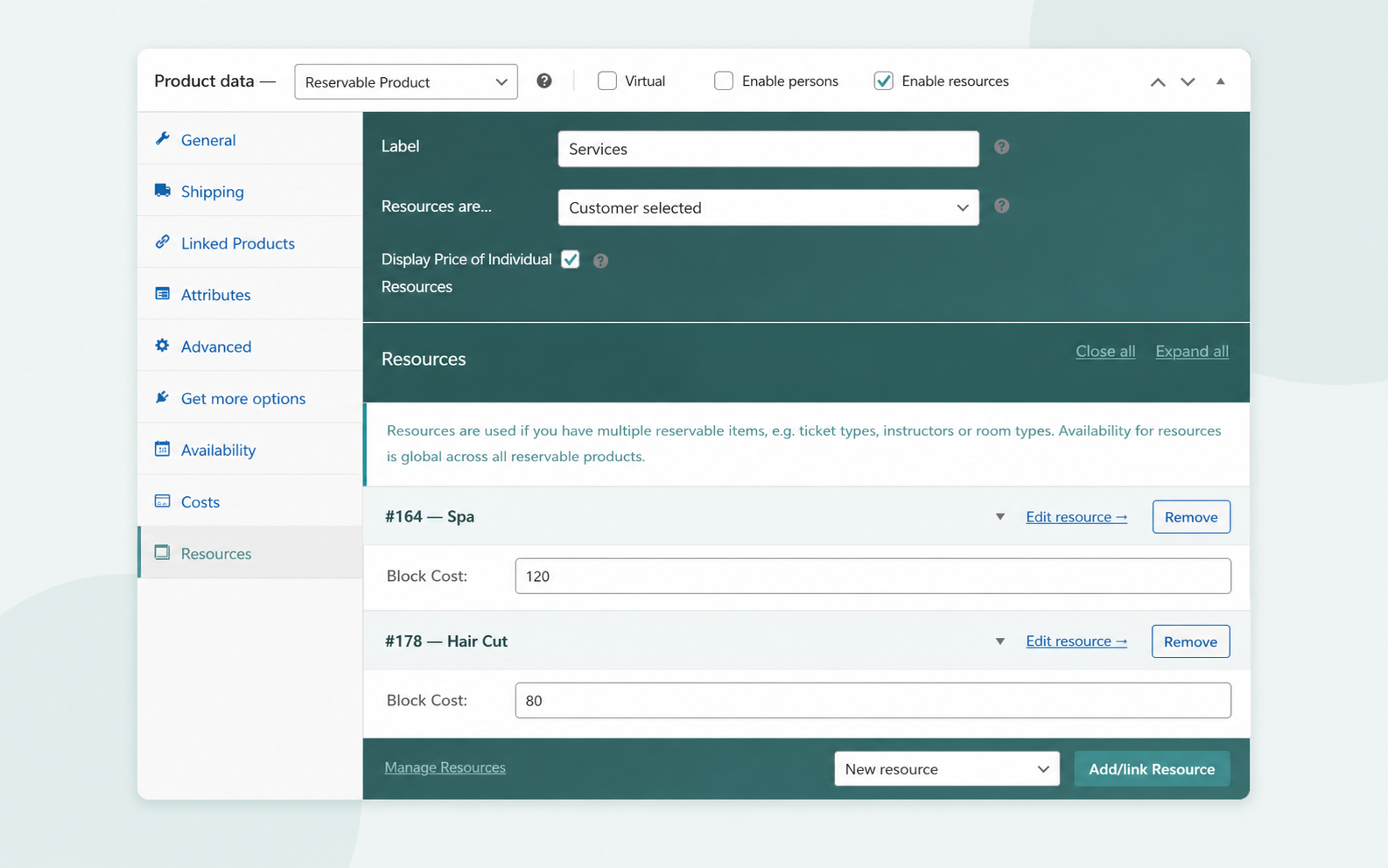1388x868 pixels.
Task: Remove the Spa resource
Action: point(1191,517)
